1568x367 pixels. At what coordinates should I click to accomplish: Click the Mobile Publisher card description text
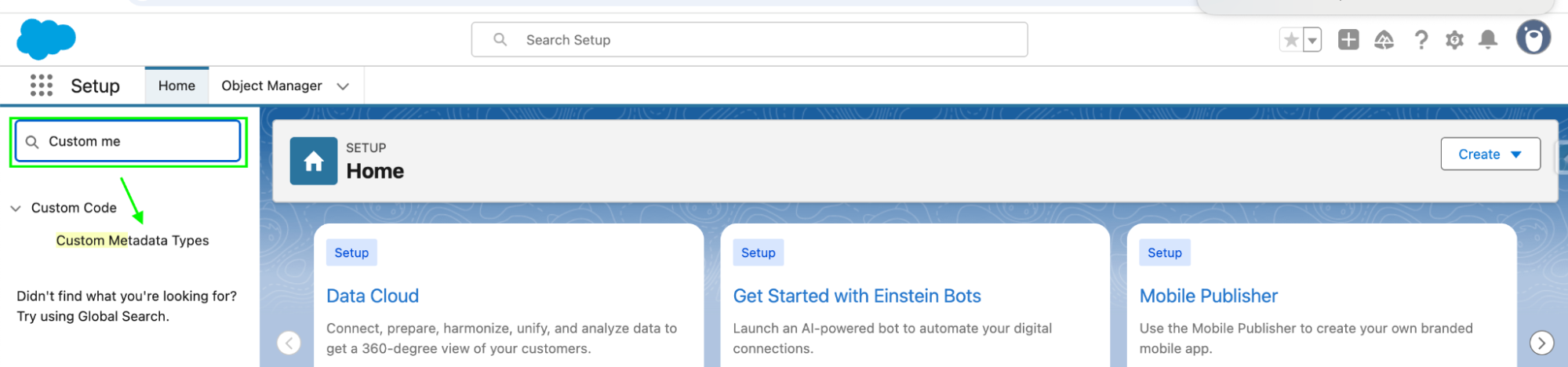pyautogui.click(x=1305, y=338)
